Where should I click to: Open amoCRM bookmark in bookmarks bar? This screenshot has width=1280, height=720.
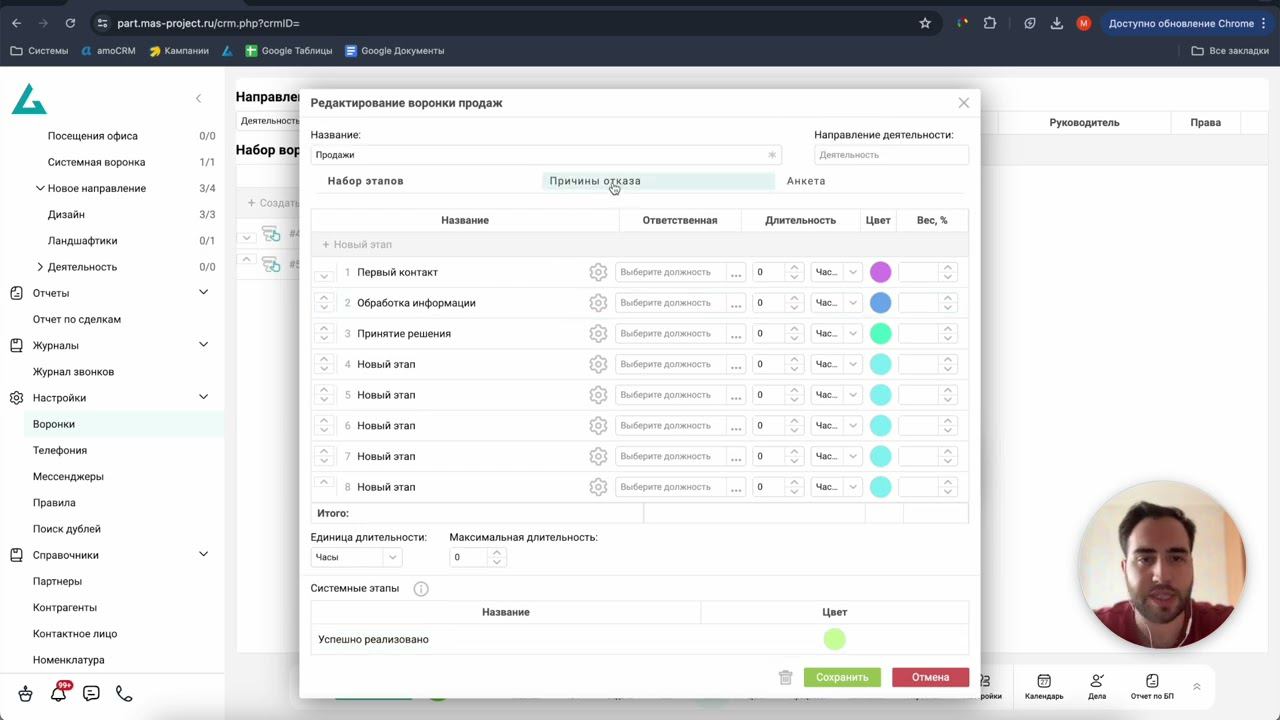point(109,51)
